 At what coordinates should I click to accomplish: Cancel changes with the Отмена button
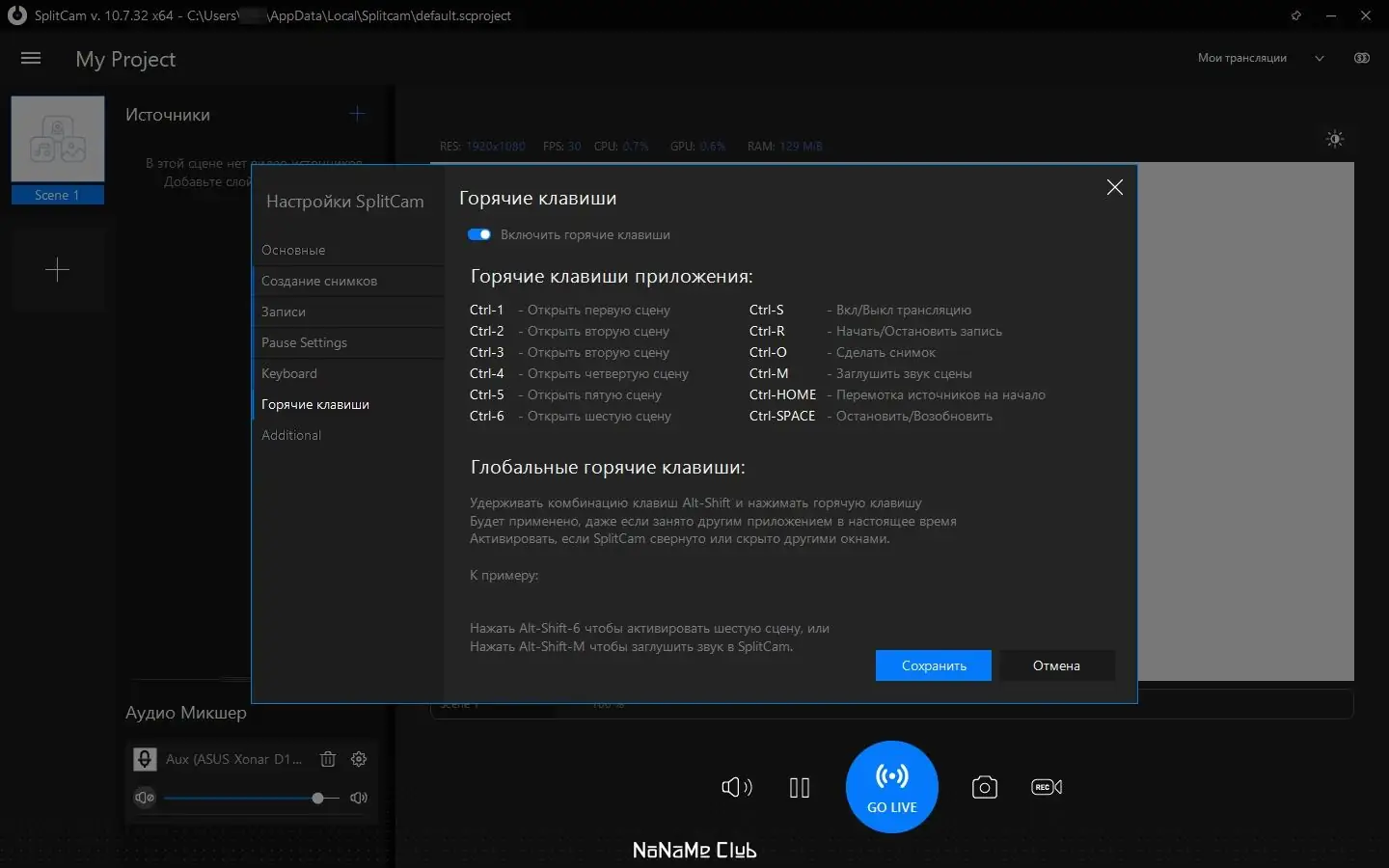tap(1056, 665)
